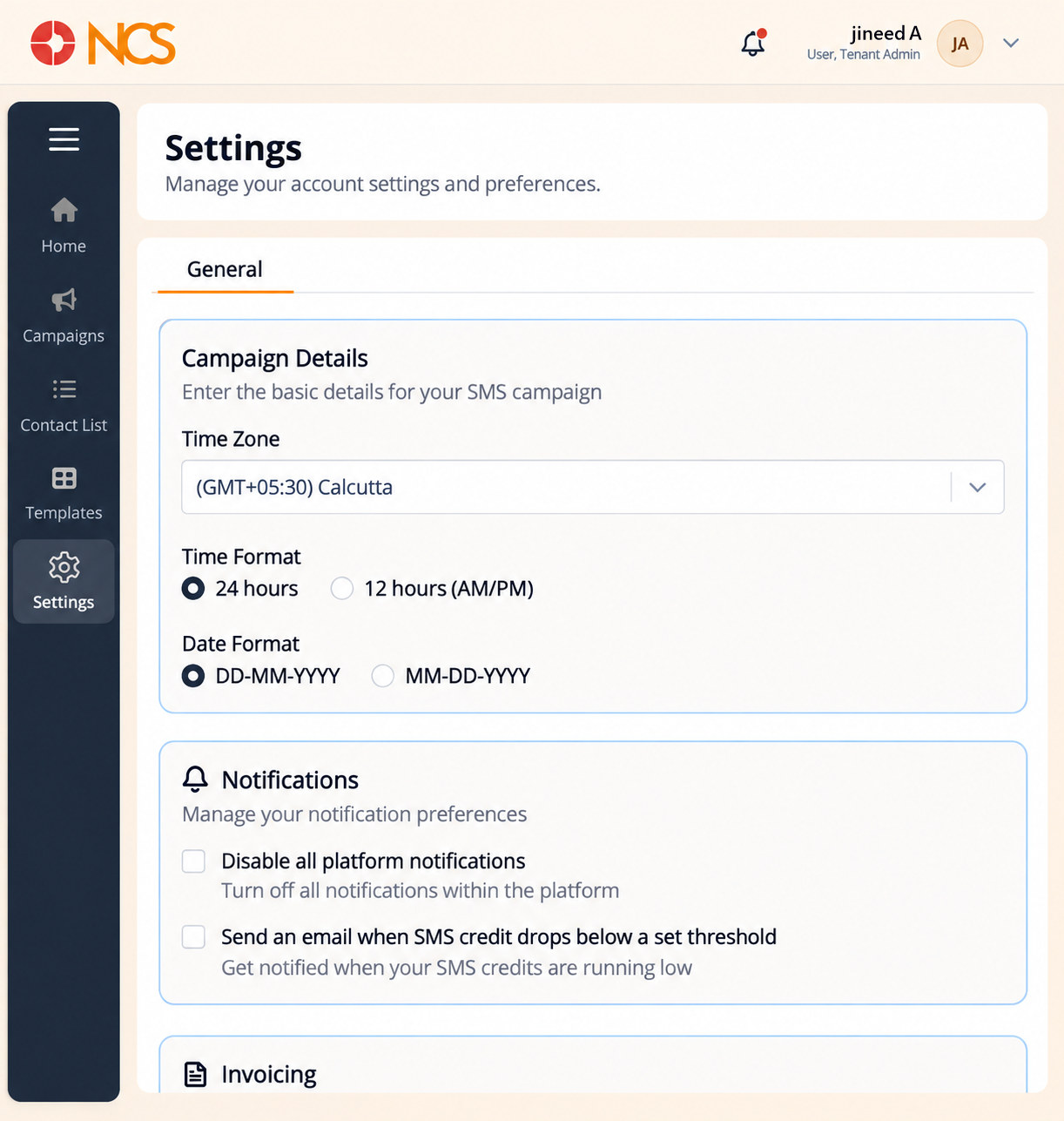Open the notifications bell in header
The height and width of the screenshot is (1121, 1064).
point(753,43)
